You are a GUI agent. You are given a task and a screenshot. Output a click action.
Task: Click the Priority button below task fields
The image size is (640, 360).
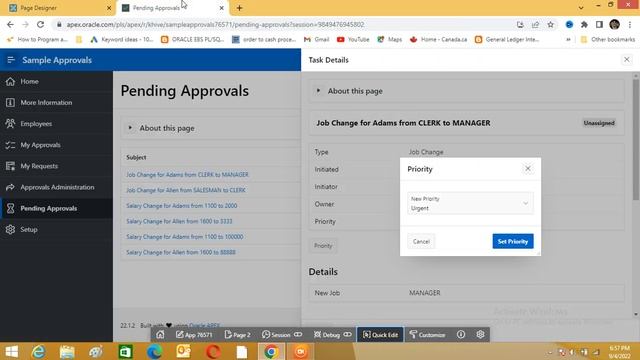[x=323, y=246]
